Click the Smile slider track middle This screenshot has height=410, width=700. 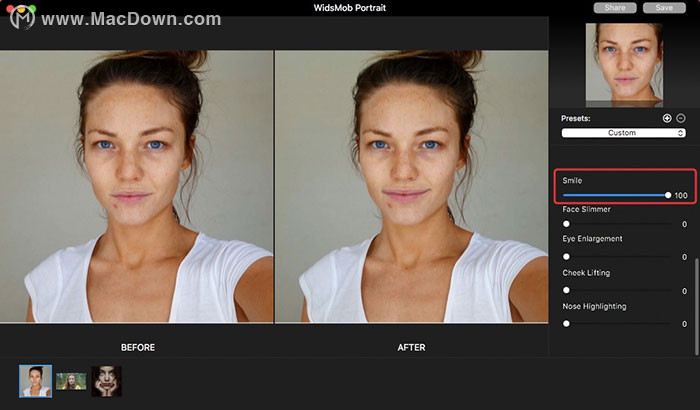(616, 195)
